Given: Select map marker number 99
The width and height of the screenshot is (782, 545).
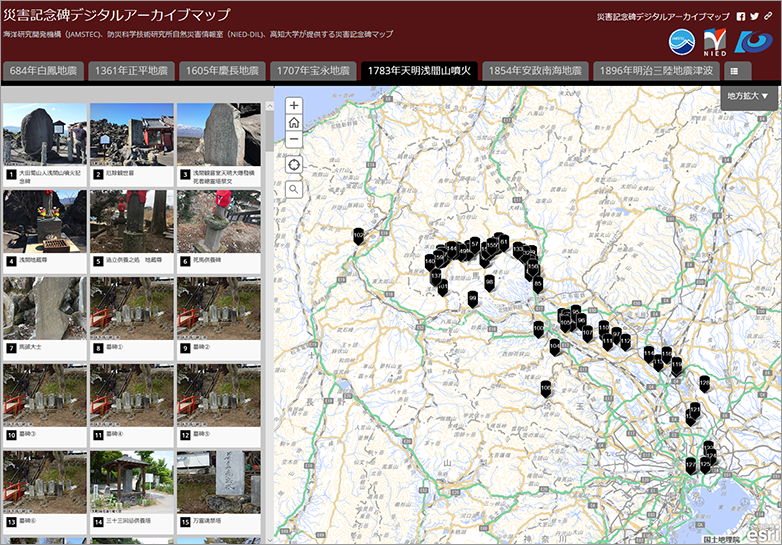Looking at the screenshot, I should click(472, 298).
